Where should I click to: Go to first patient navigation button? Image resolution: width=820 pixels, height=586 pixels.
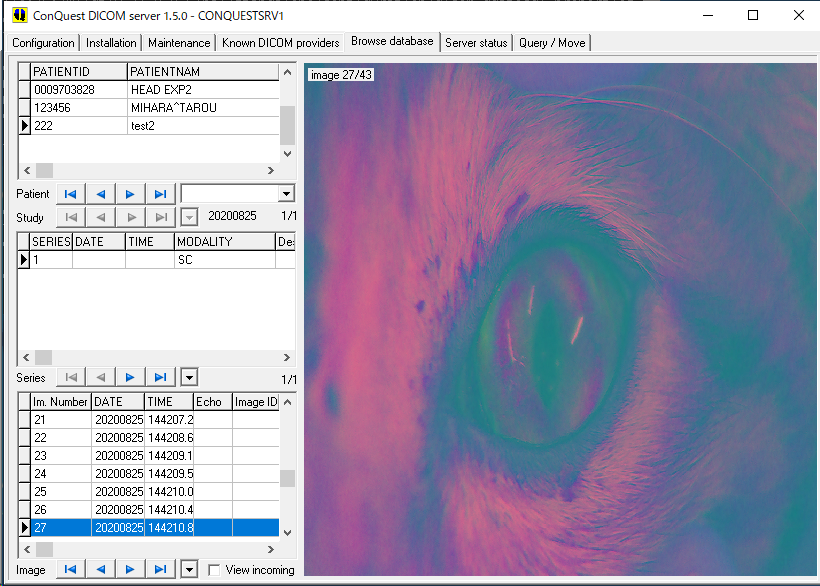pyautogui.click(x=71, y=194)
